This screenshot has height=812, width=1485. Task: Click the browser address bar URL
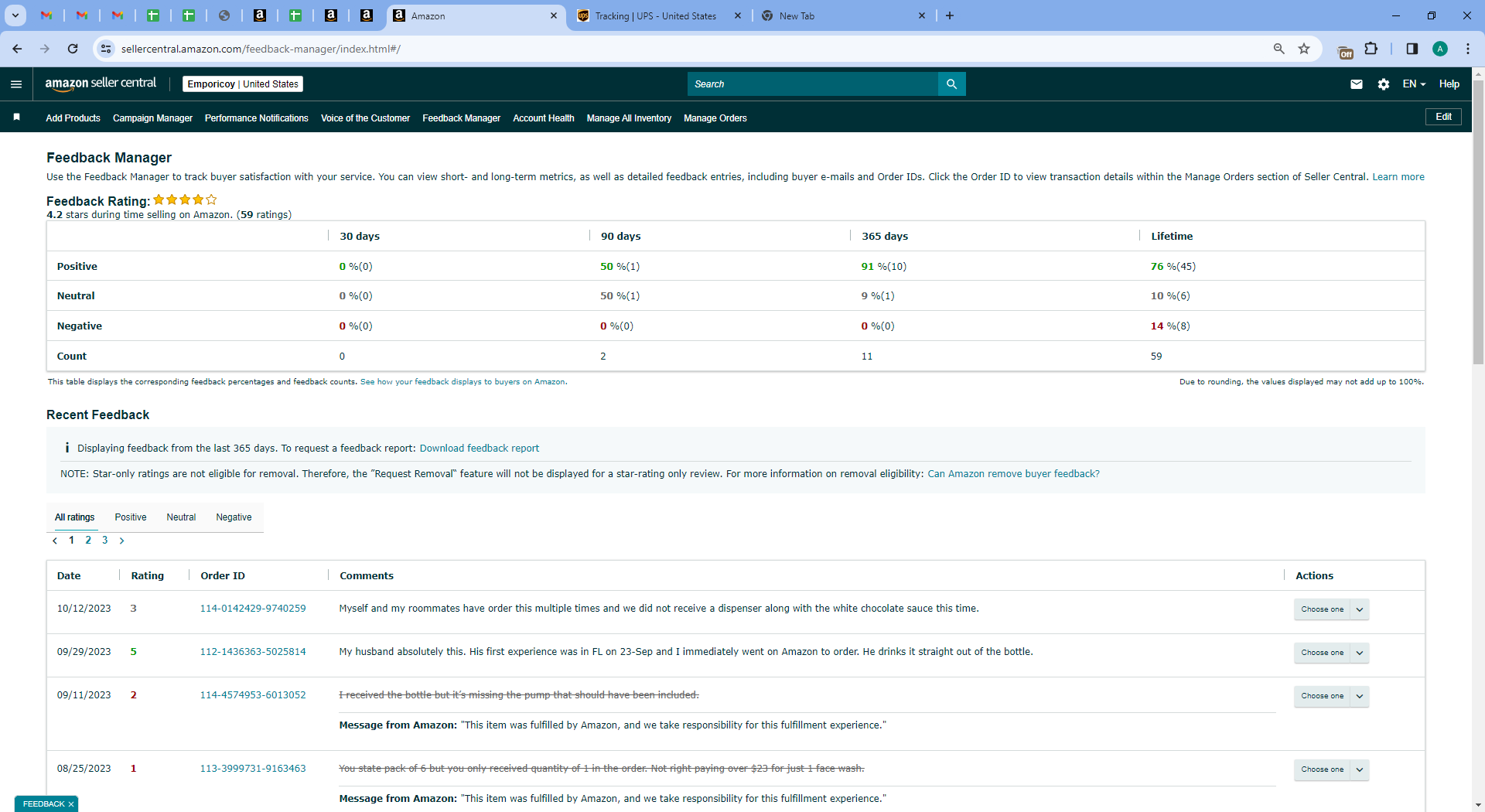coord(261,49)
